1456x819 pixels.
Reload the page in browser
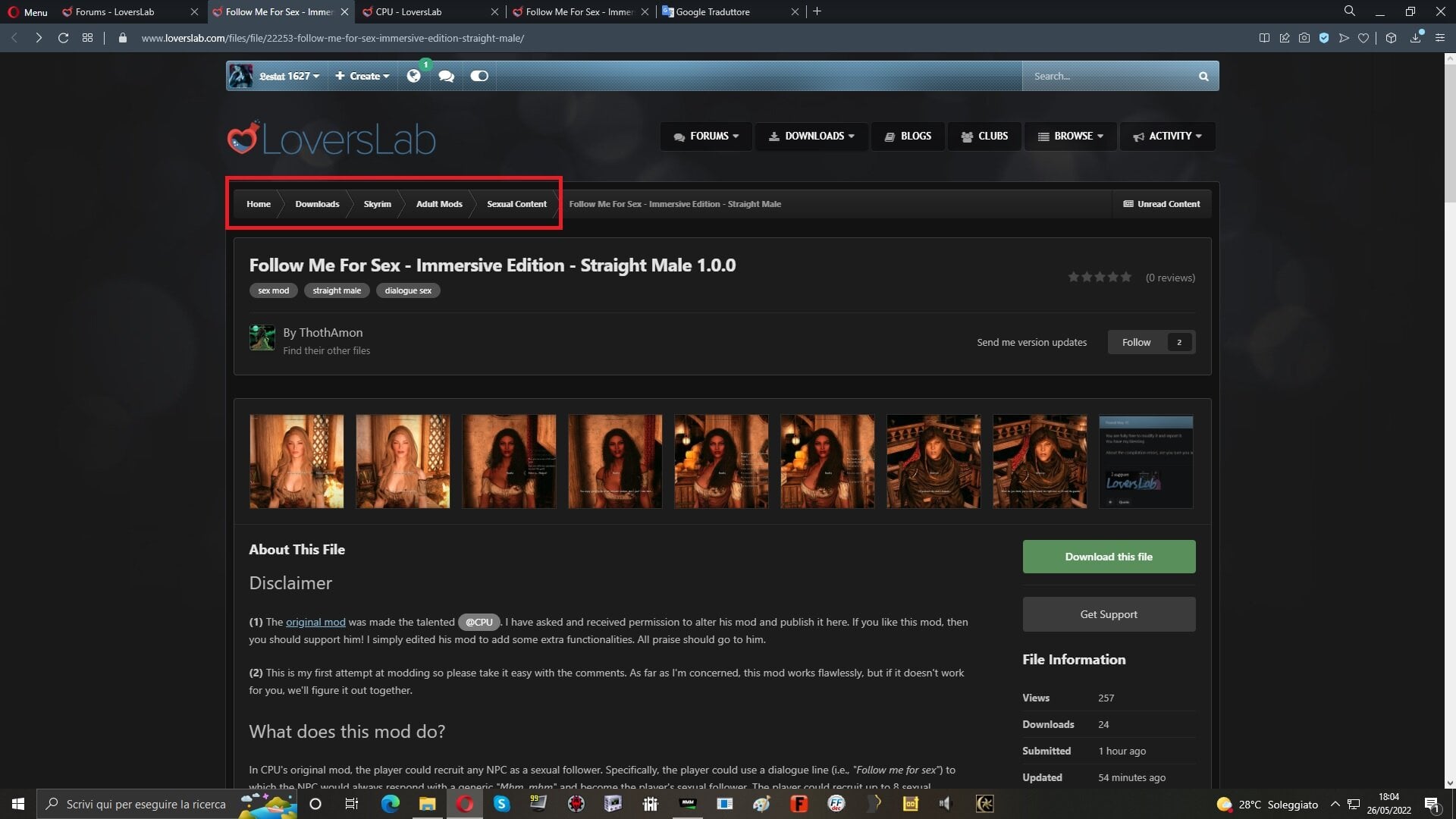pos(63,38)
